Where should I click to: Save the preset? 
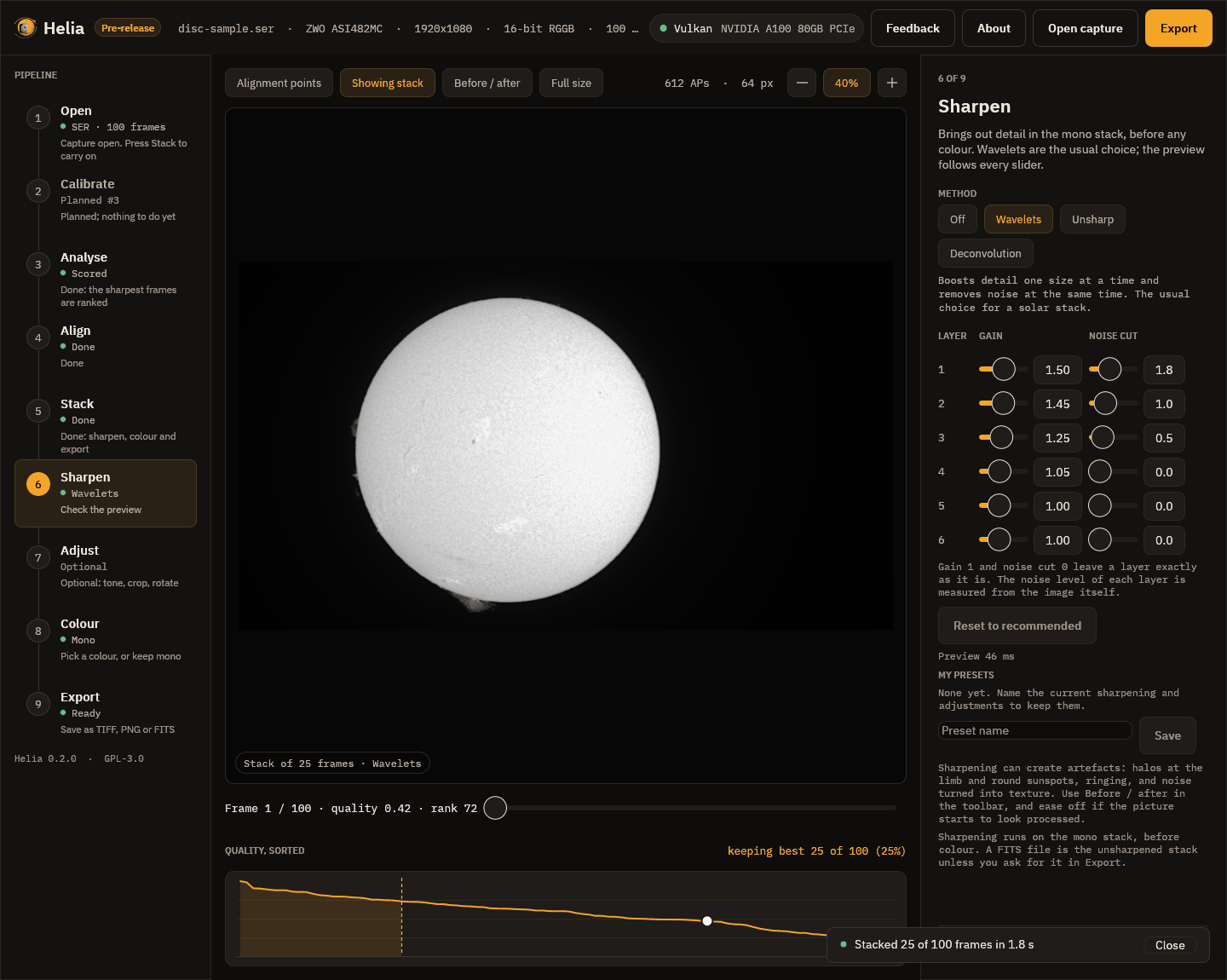pyautogui.click(x=1167, y=735)
